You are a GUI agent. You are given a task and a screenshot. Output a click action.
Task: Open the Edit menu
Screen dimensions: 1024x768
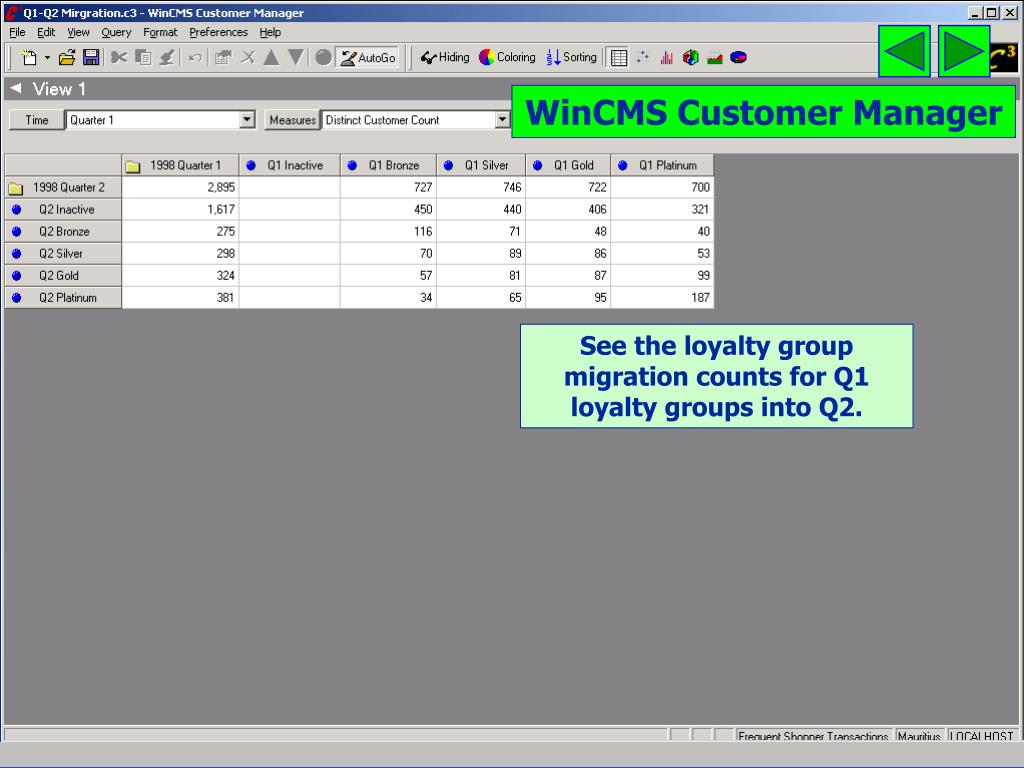click(46, 32)
